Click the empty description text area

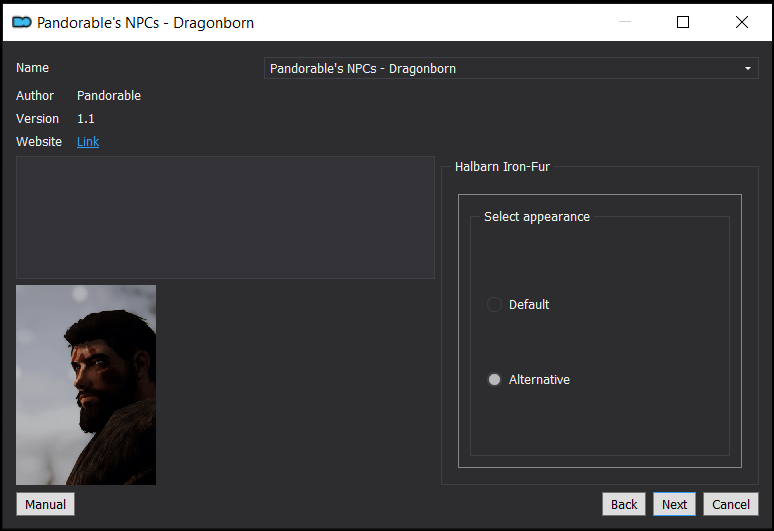pyautogui.click(x=225, y=218)
